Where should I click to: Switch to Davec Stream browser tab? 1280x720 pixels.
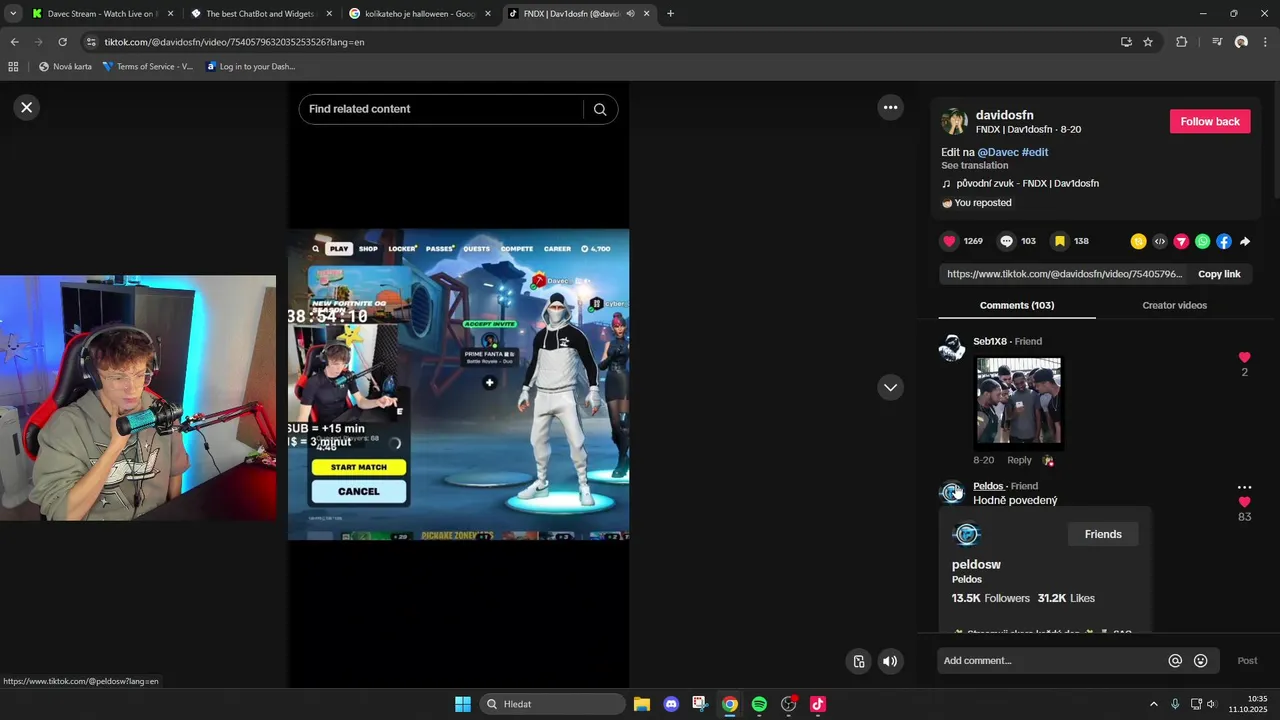tap(102, 14)
